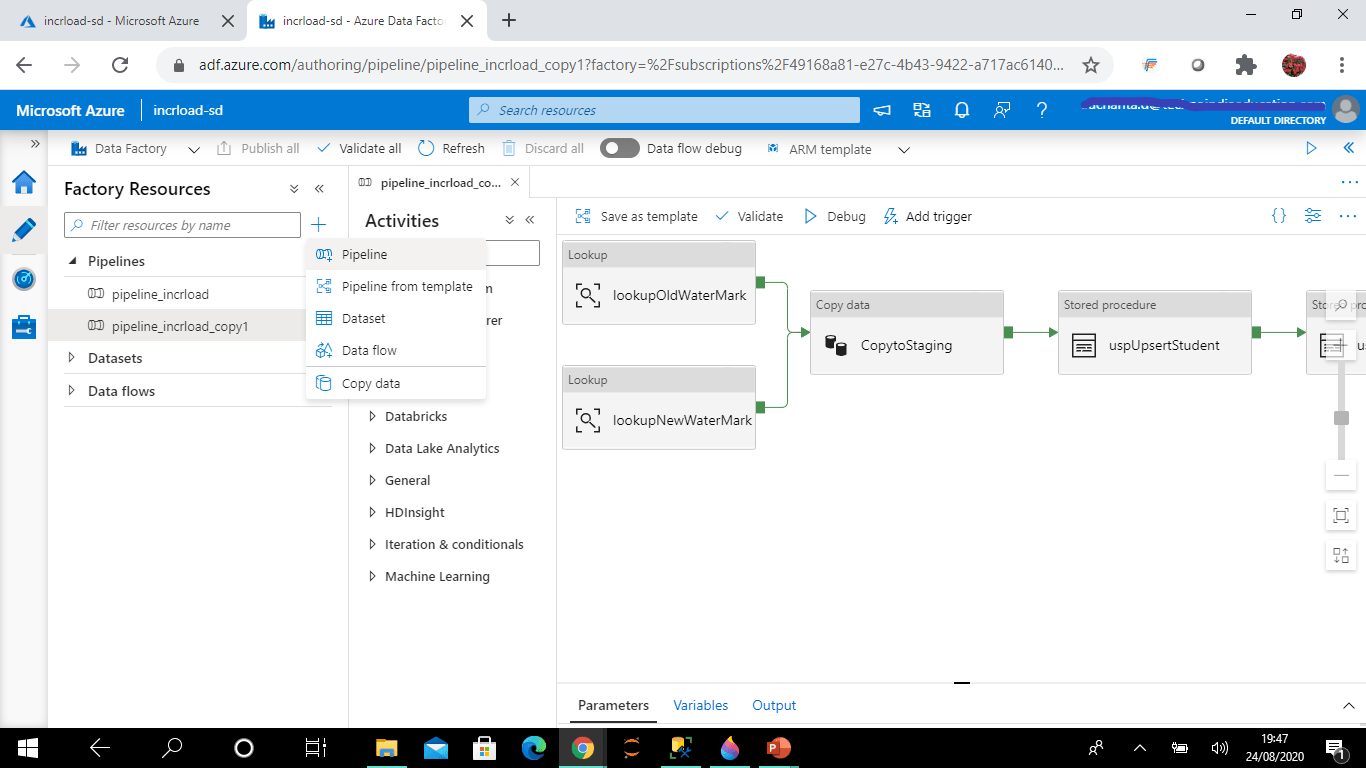Click the Filter resources by name field

click(182, 225)
